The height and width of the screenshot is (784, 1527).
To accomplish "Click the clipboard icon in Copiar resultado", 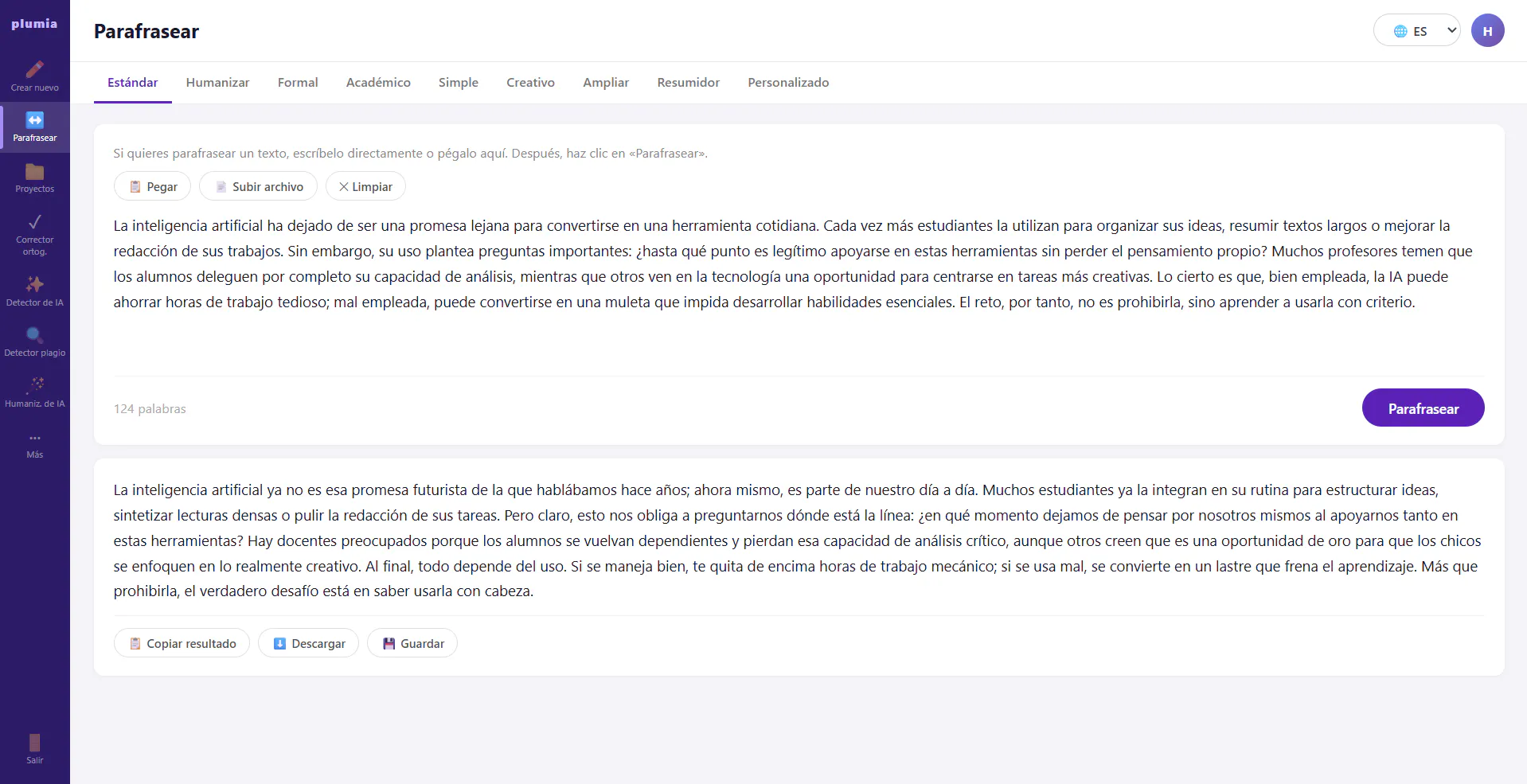I will (135, 643).
